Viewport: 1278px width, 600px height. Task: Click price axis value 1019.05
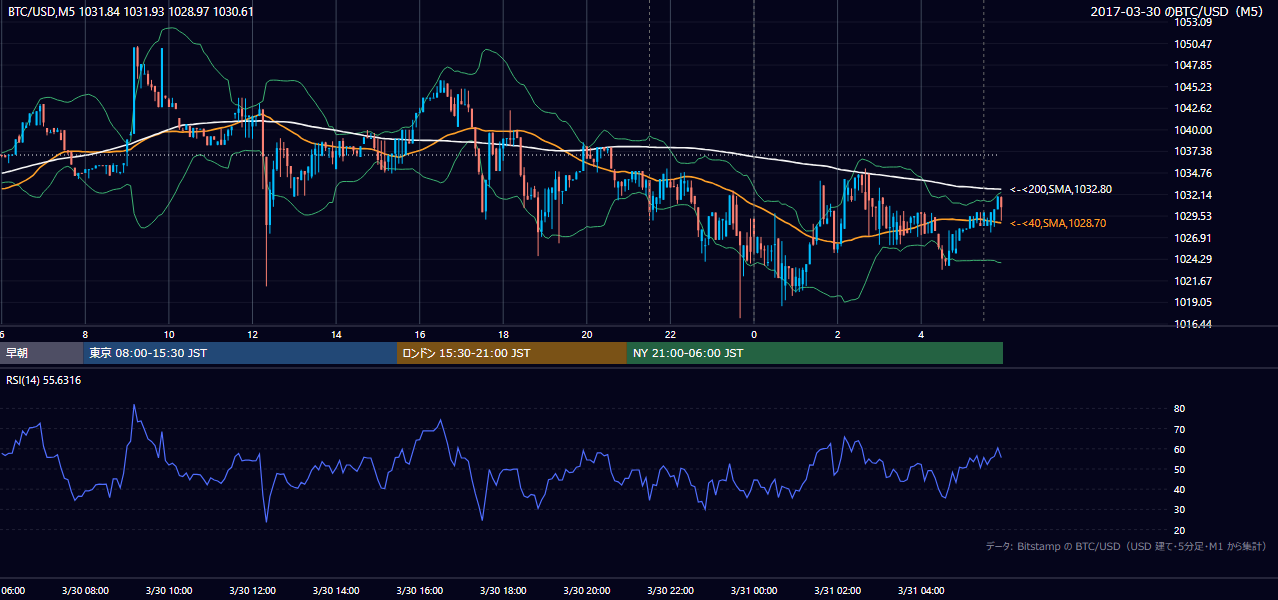tap(1193, 302)
